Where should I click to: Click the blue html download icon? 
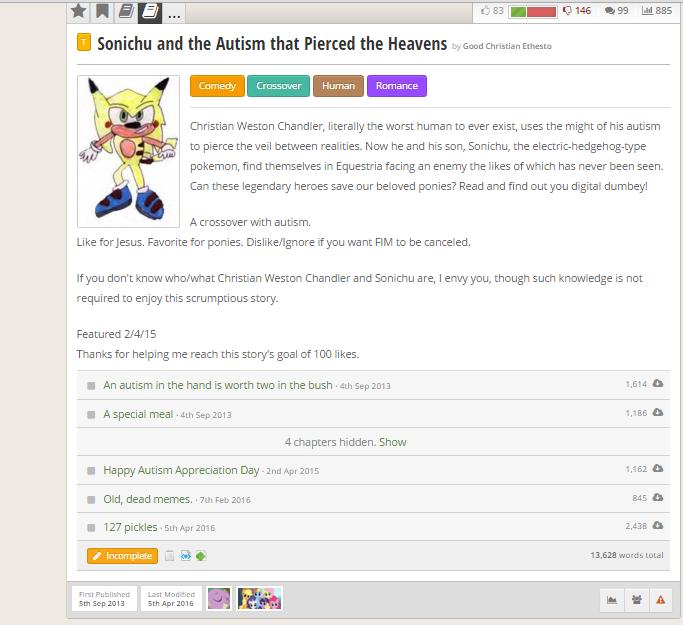click(186, 556)
